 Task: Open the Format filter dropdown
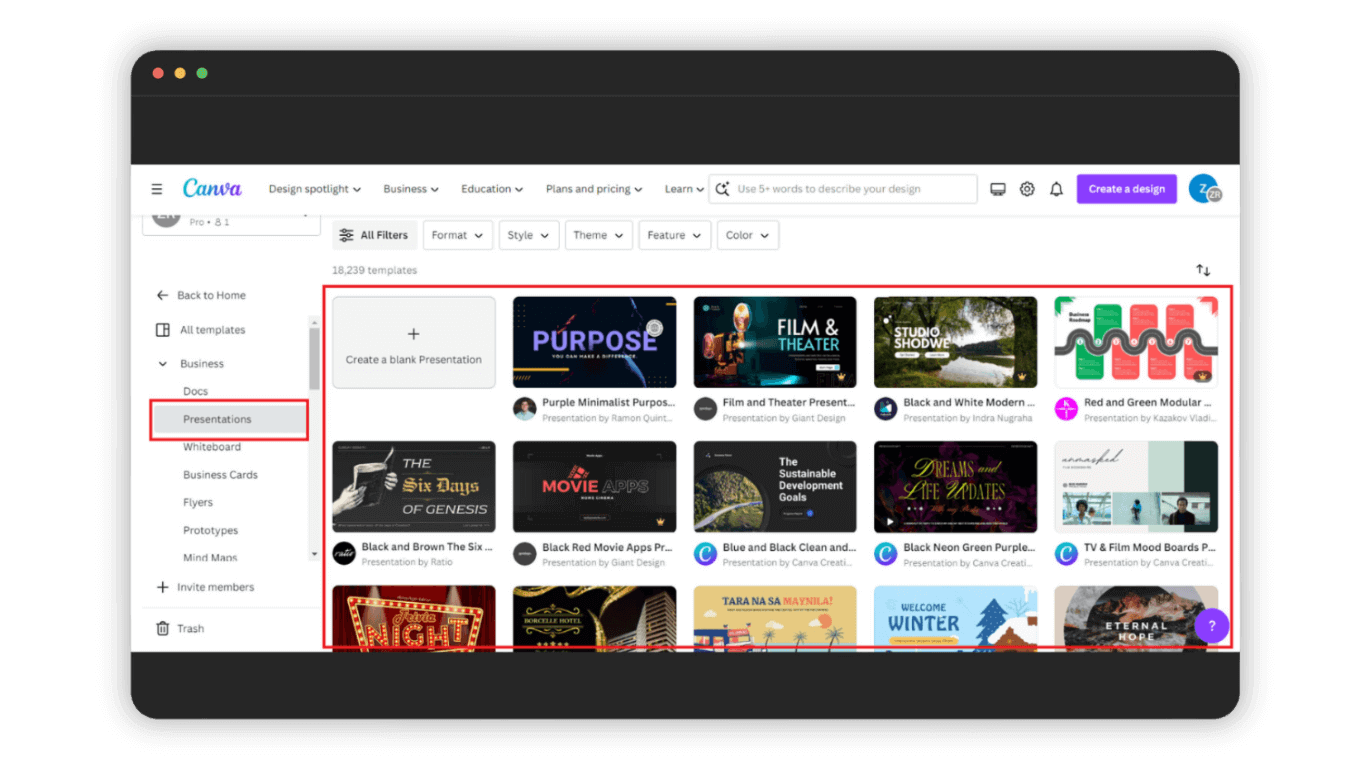pos(457,235)
